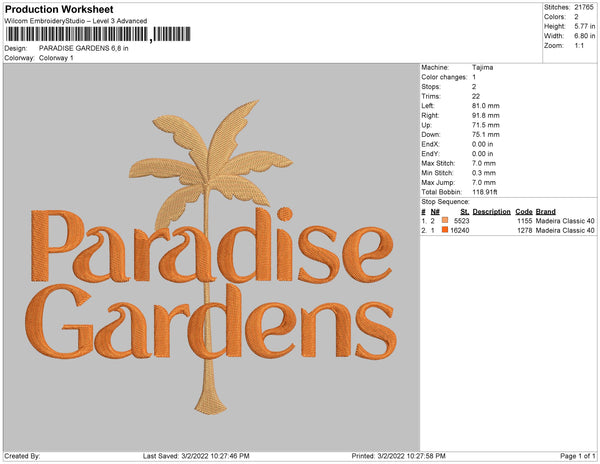Select the text 'Wilcom EmbroideryStudio – Level 3 Advanced'
This screenshot has height=464, width=600.
coord(76,21)
